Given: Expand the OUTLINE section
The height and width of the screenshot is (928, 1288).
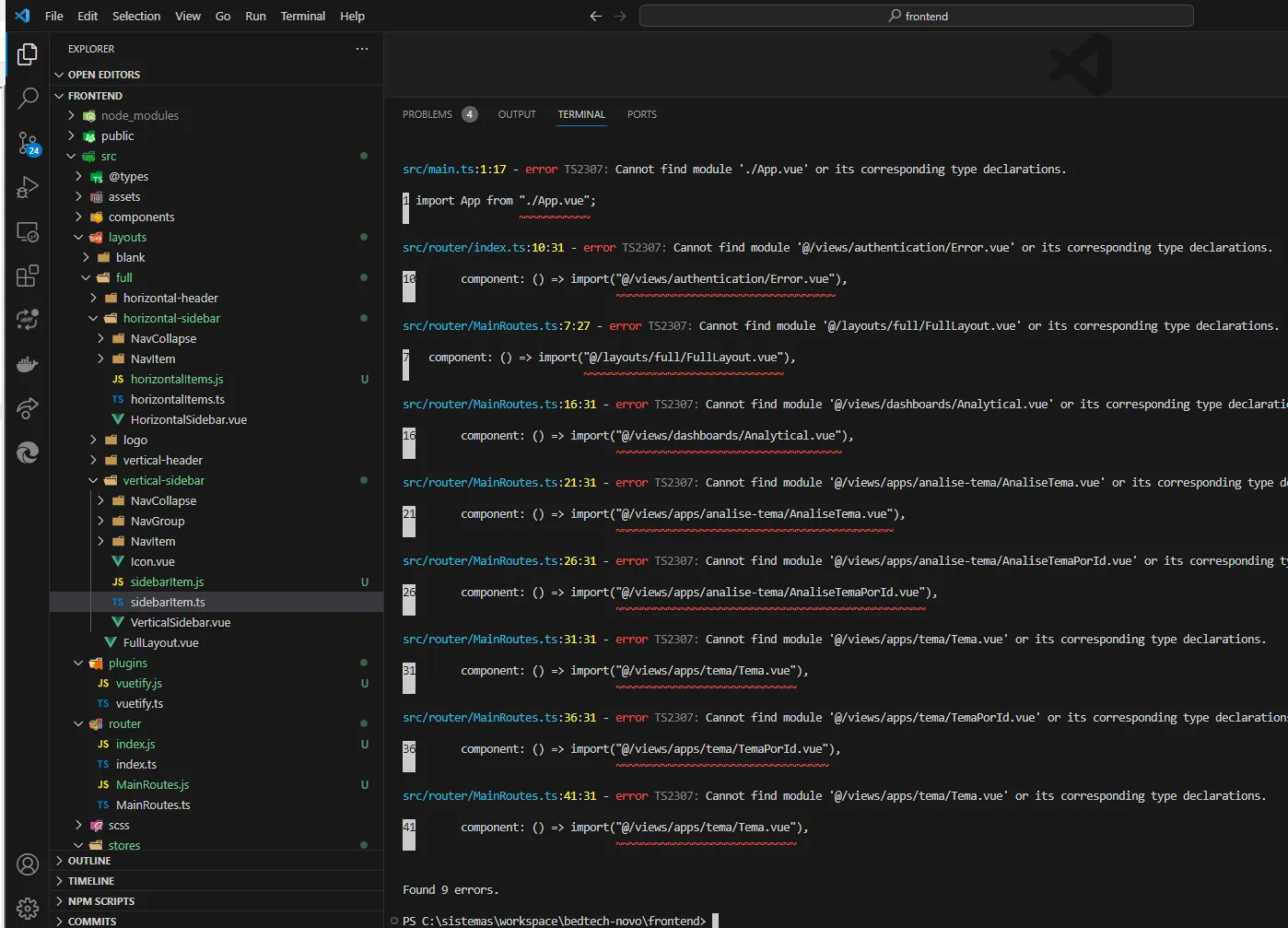Looking at the screenshot, I should (x=89, y=861).
